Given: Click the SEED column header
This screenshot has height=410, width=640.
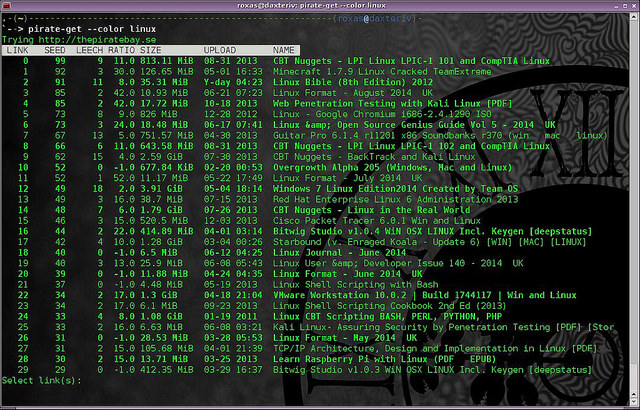Looking at the screenshot, I should click(x=56, y=49).
